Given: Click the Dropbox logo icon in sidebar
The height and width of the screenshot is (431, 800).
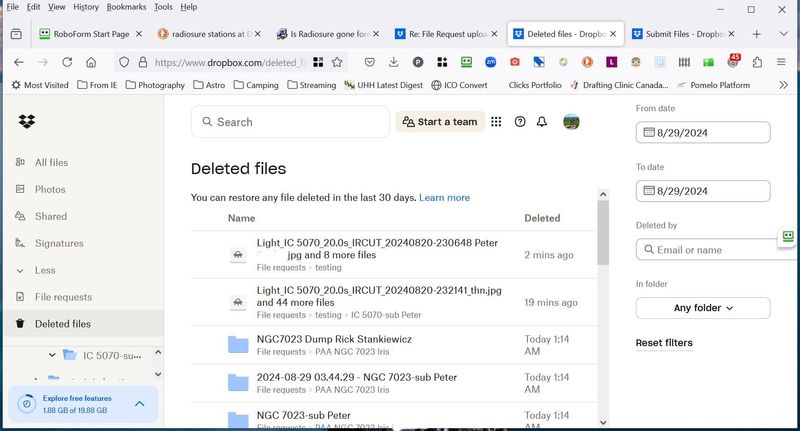Looking at the screenshot, I should click(27, 121).
